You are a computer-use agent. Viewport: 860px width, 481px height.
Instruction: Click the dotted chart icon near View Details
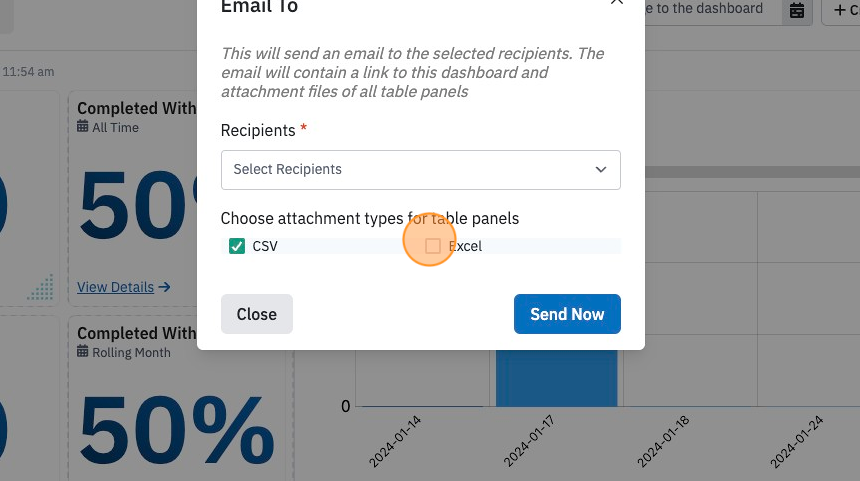[x=41, y=287]
